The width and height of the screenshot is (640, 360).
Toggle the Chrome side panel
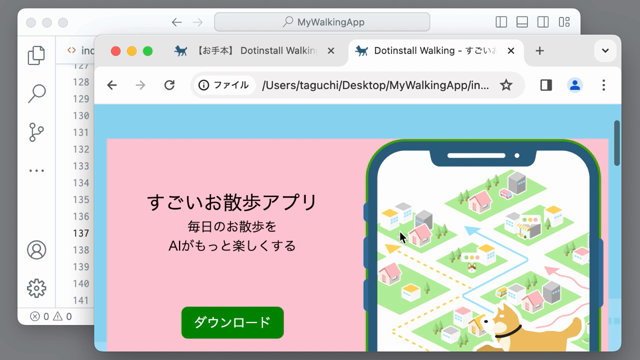tap(546, 85)
